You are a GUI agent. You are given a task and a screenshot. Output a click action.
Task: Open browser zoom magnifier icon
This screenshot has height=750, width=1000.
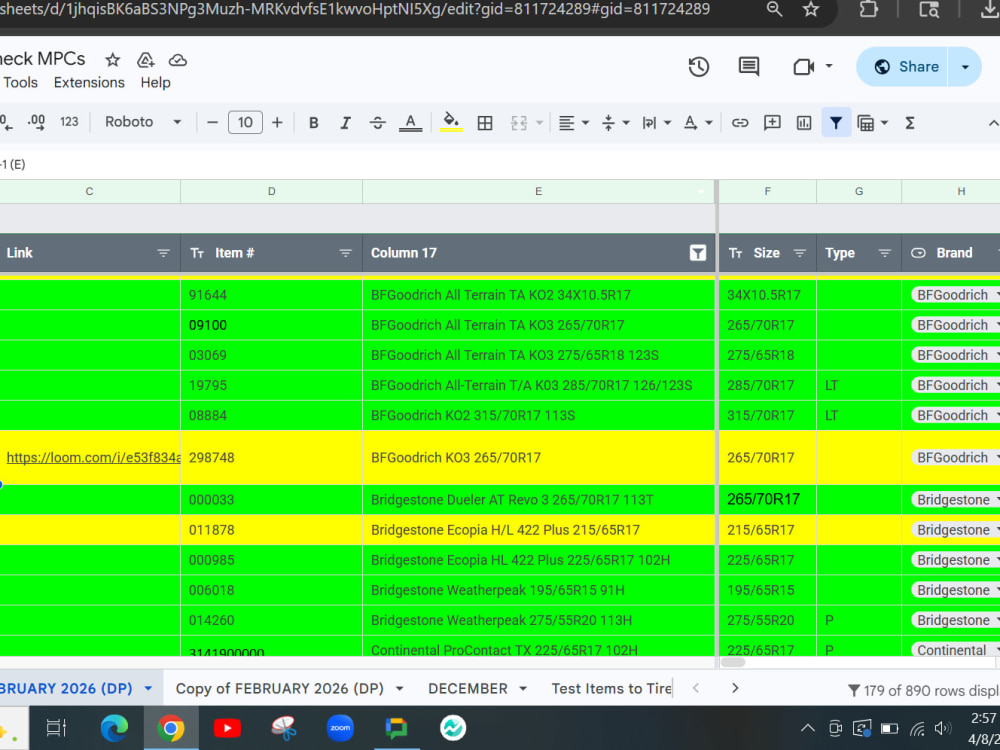774,9
